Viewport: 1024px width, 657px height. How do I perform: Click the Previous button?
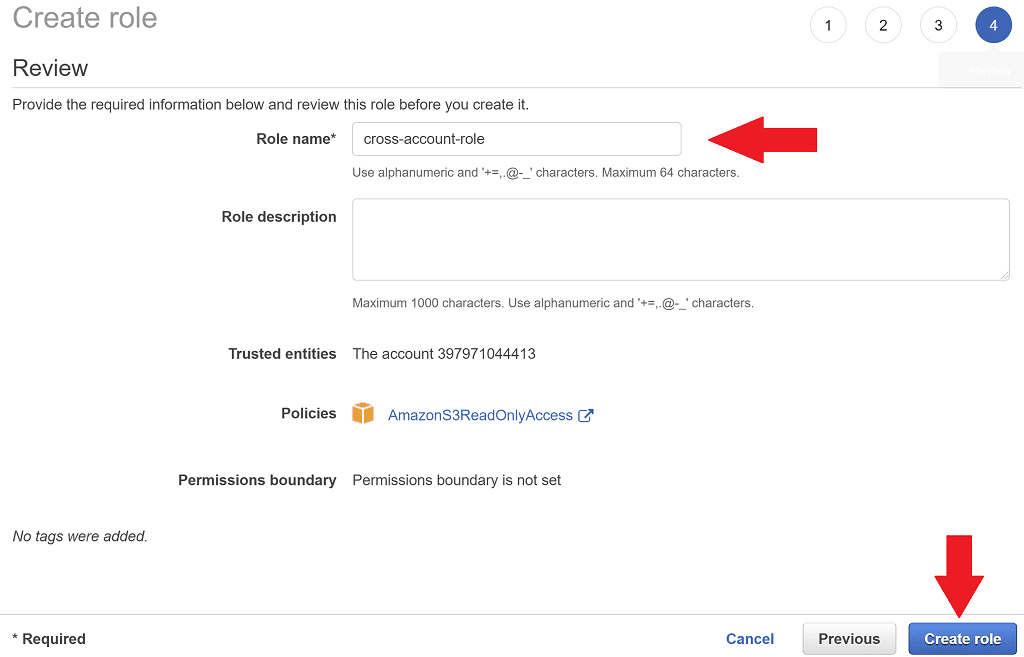coord(849,638)
